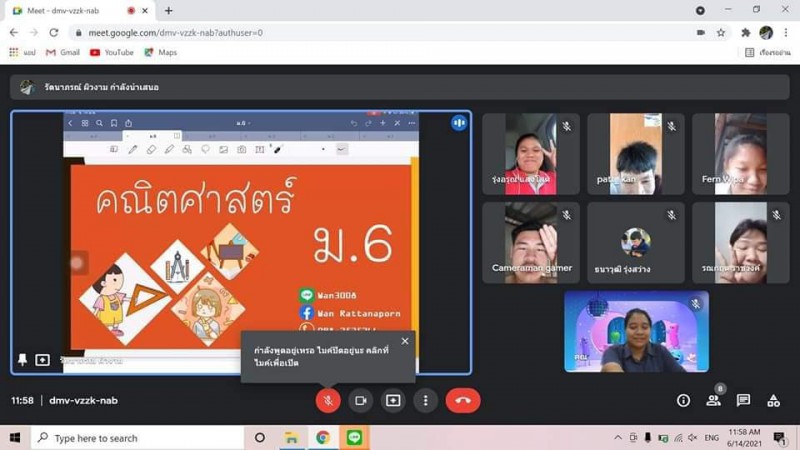Open the chat messages panel
The image size is (800, 450).
pyautogui.click(x=743, y=400)
